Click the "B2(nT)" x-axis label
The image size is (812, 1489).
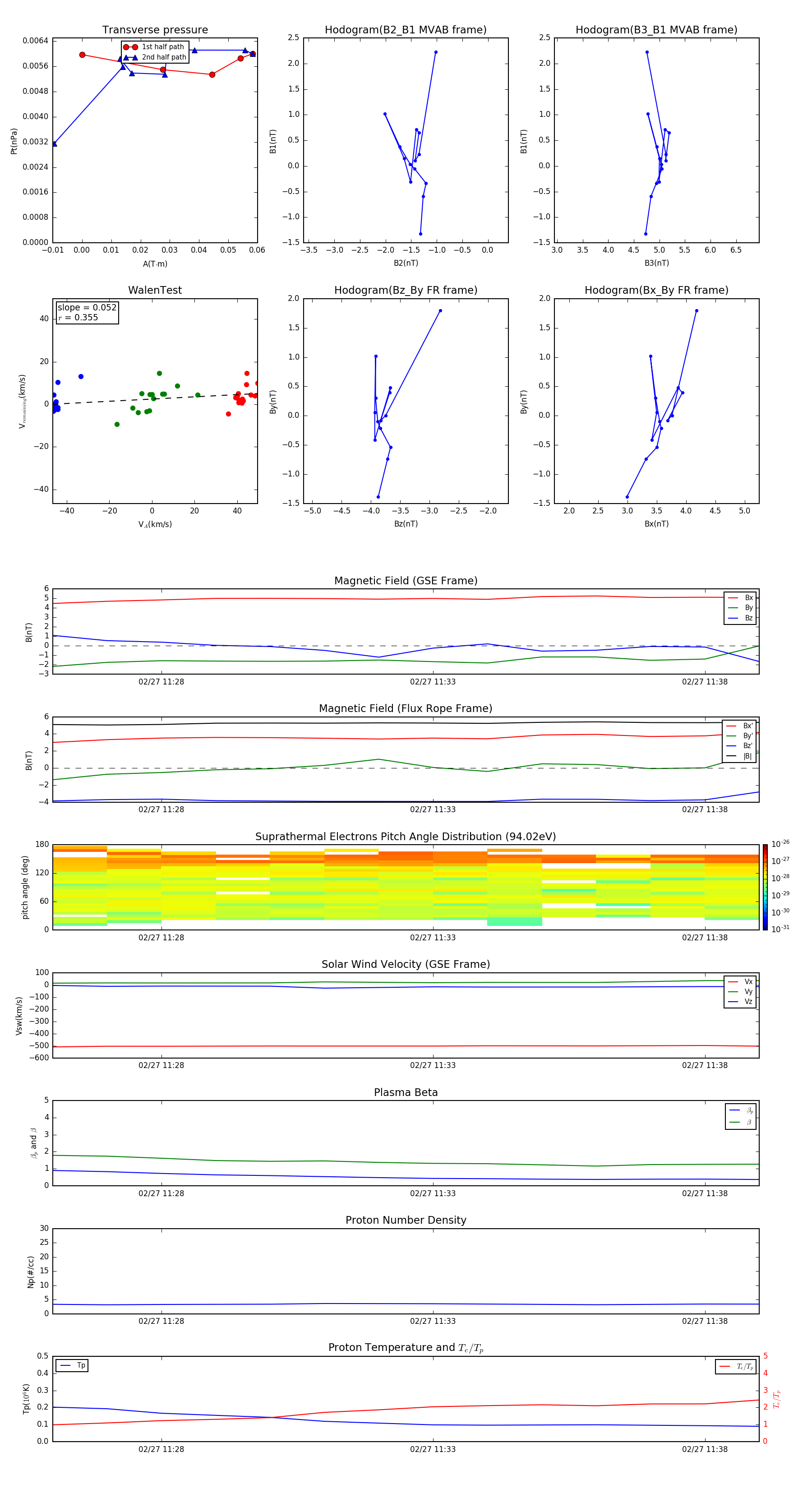[x=406, y=263]
